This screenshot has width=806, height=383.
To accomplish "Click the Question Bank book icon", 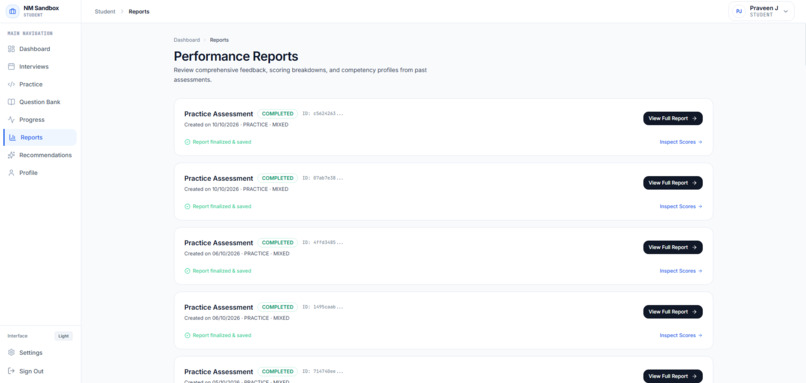I will (x=11, y=102).
